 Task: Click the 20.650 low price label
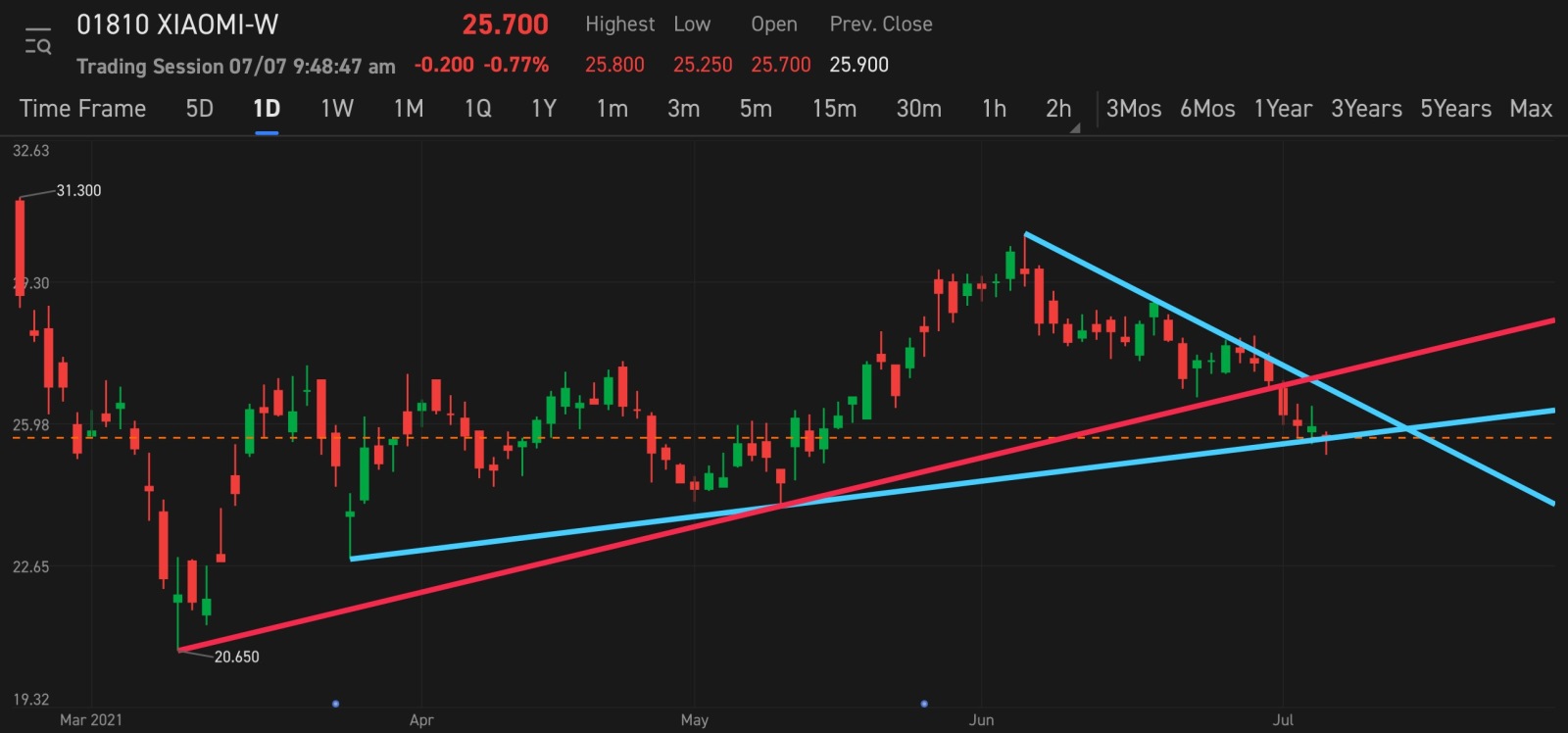(237, 658)
